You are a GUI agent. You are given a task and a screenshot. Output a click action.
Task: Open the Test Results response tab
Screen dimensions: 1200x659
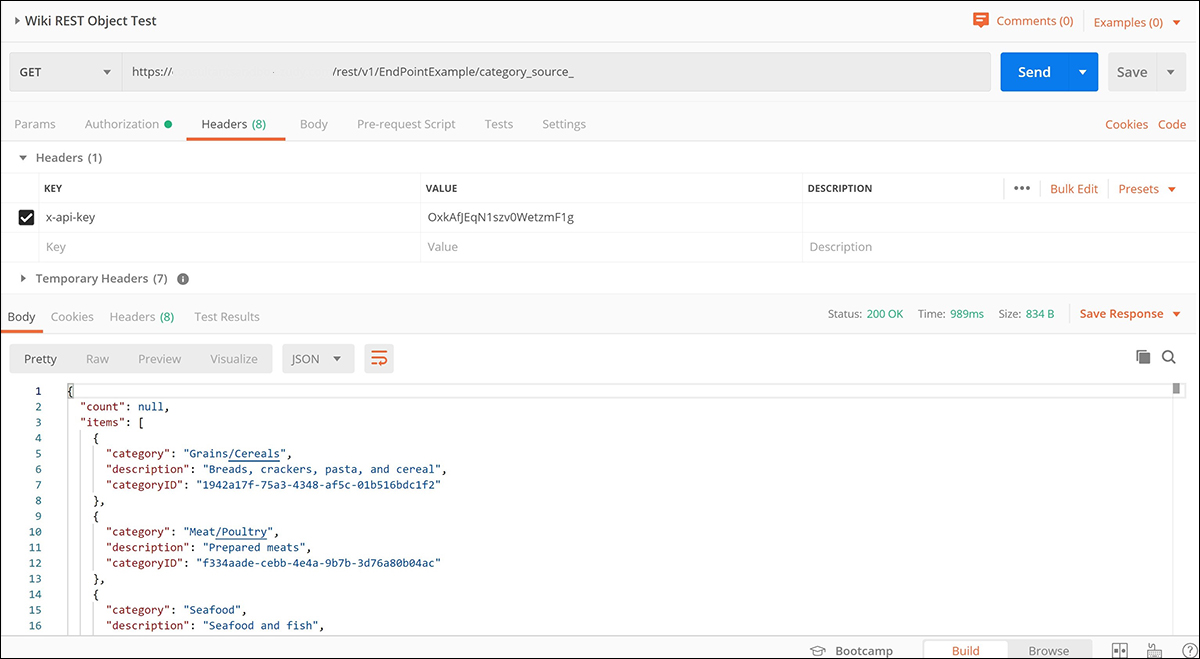pyautogui.click(x=227, y=316)
